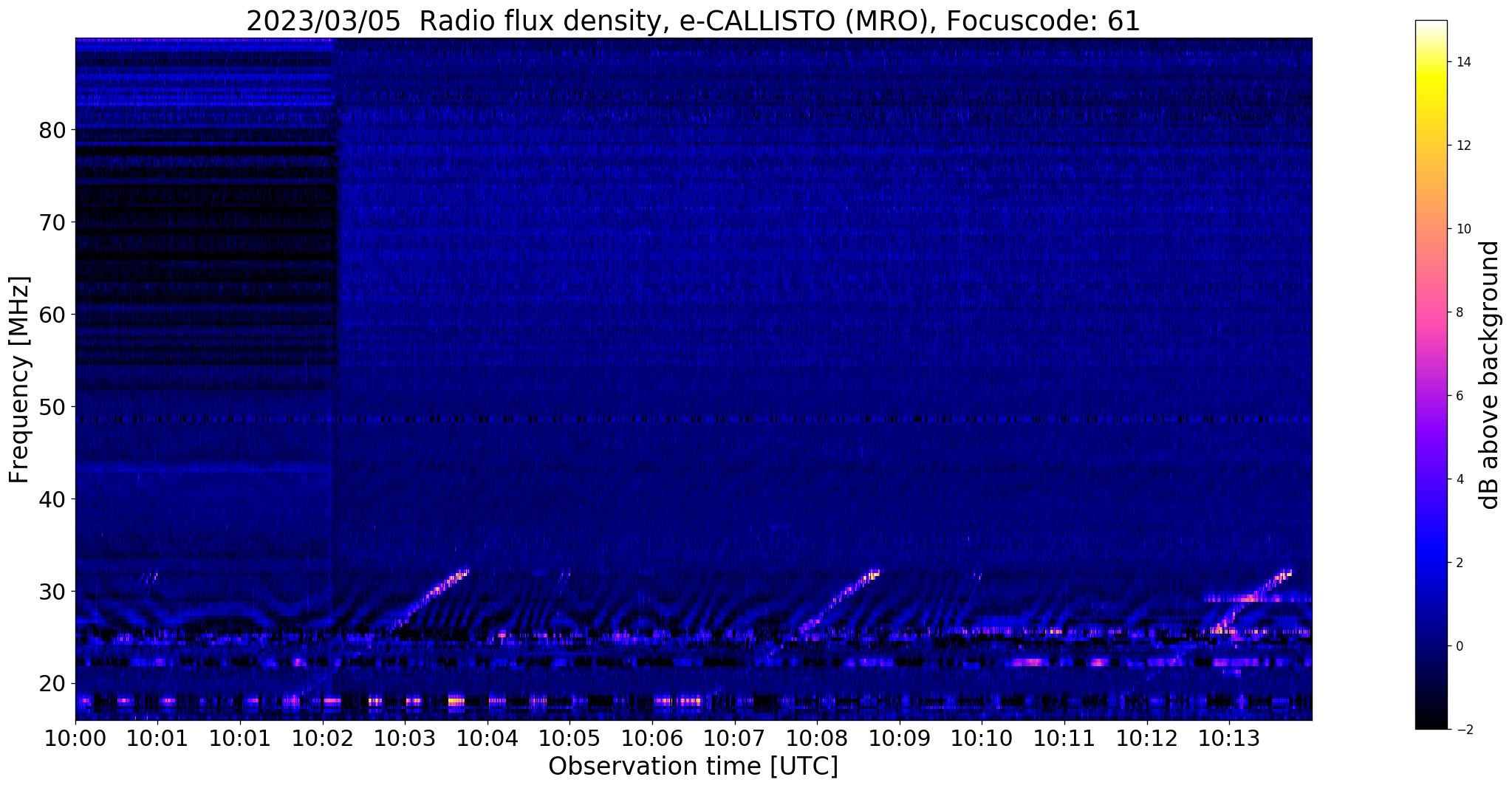The height and width of the screenshot is (788, 1512).
Task: Click the 60 MHz frequency axis tick label
Action: click(x=52, y=314)
